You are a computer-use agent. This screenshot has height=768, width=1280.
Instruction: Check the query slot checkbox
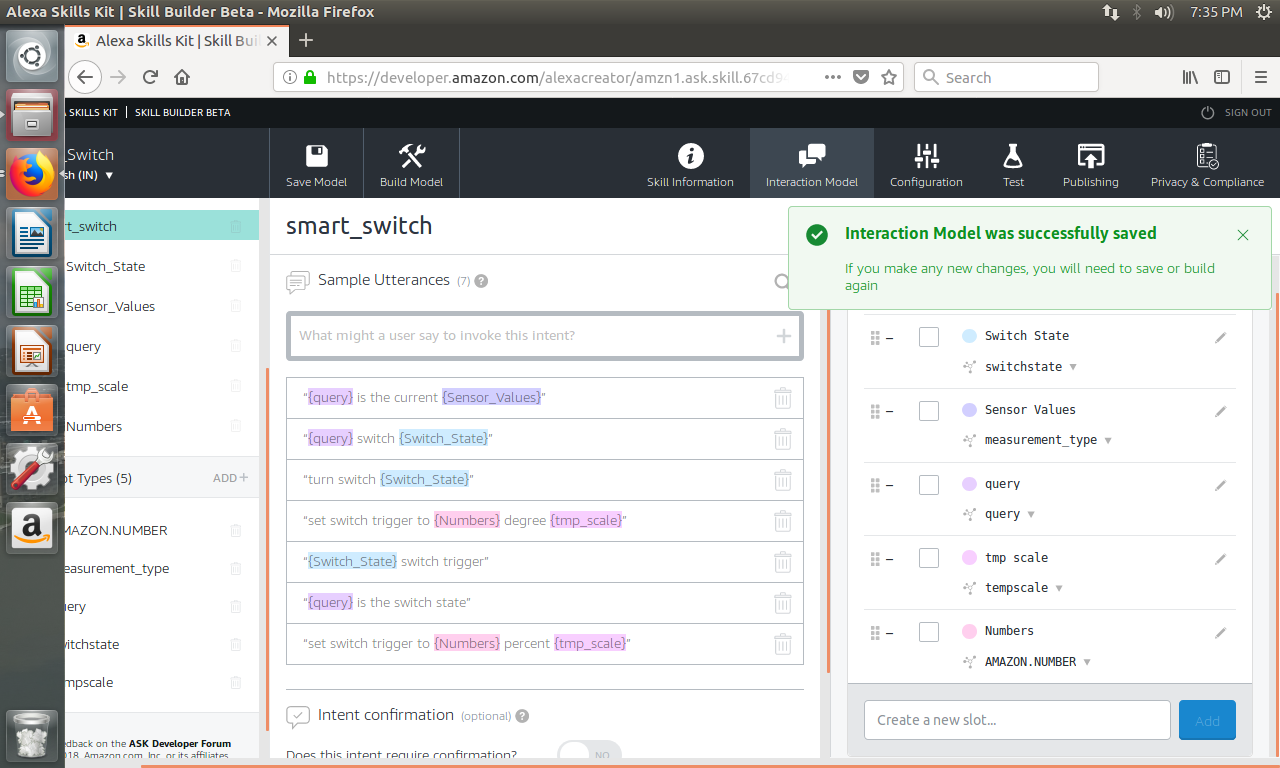tap(929, 485)
